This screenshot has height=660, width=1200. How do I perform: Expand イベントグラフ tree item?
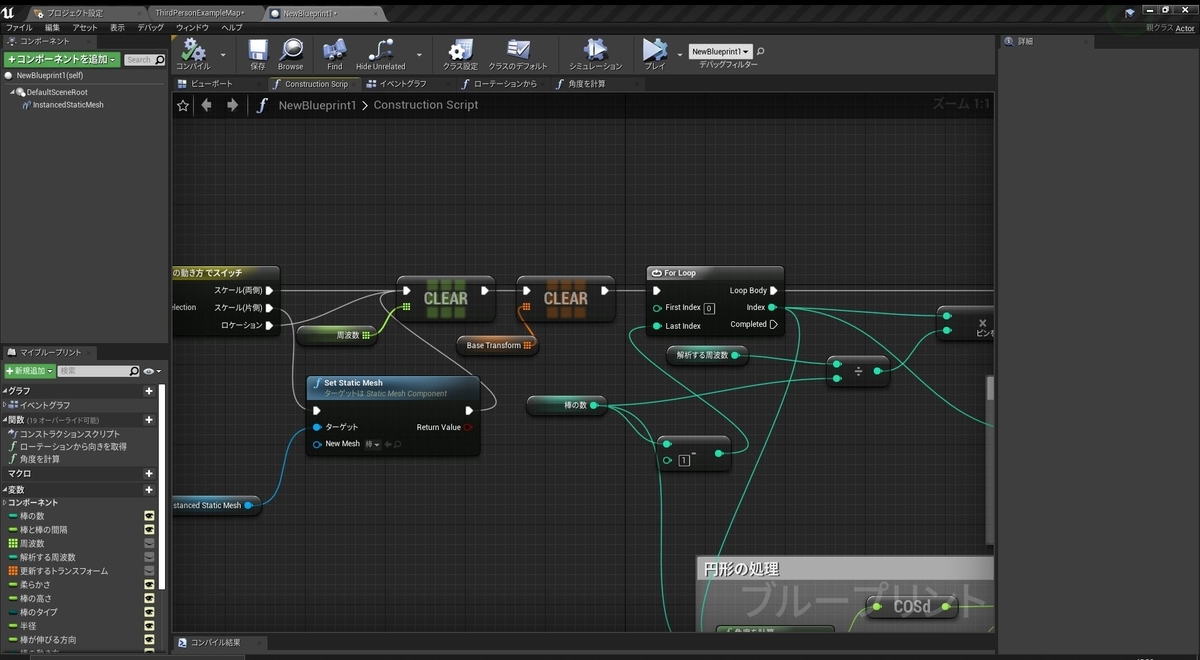pos(5,405)
